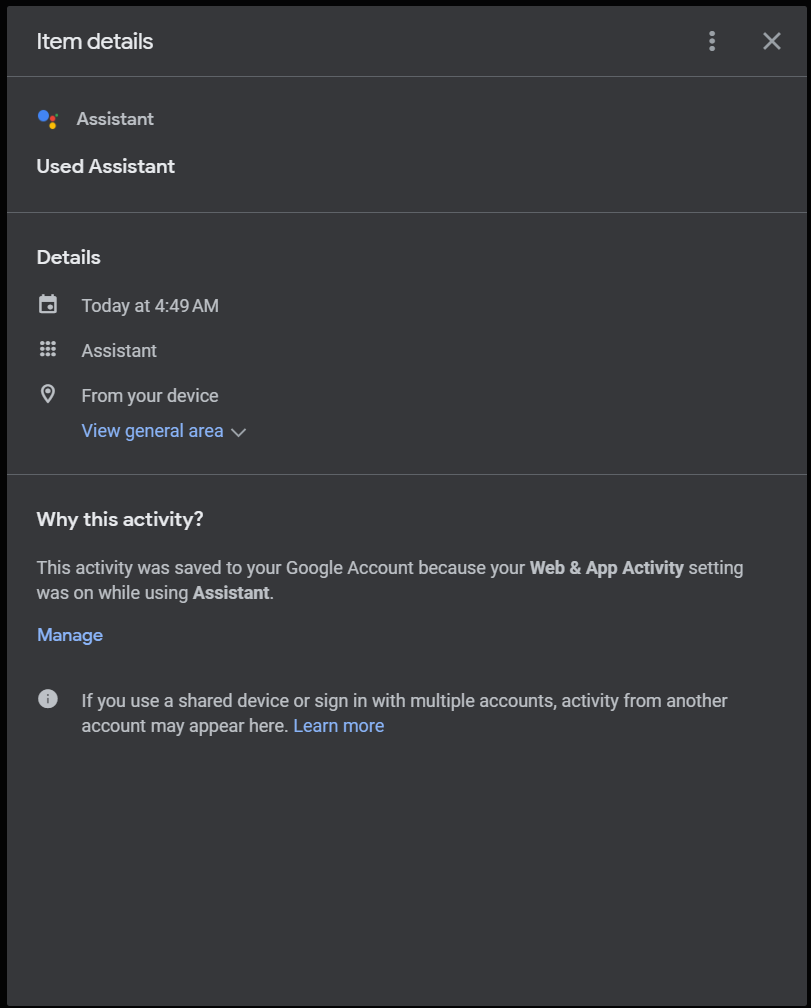Screen dimensions: 811x1008
Task: Click the location pin icon
Action: (x=48, y=395)
